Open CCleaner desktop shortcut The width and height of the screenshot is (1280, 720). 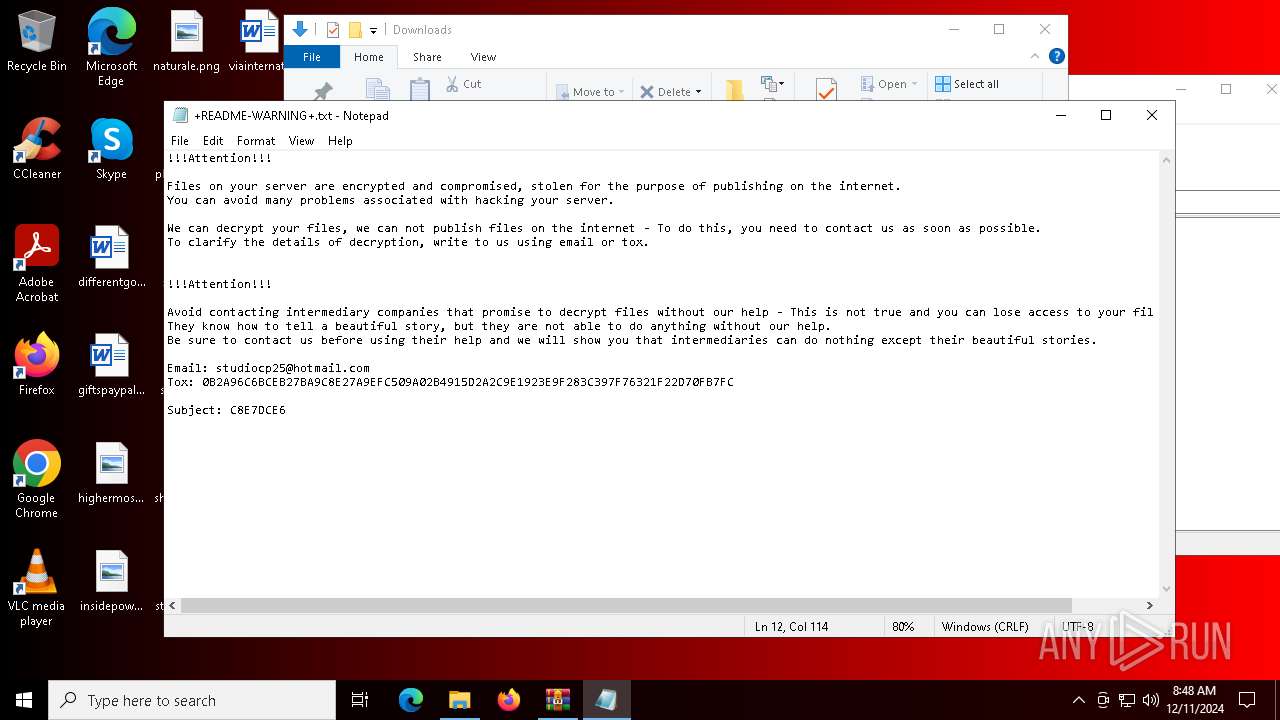(x=37, y=149)
